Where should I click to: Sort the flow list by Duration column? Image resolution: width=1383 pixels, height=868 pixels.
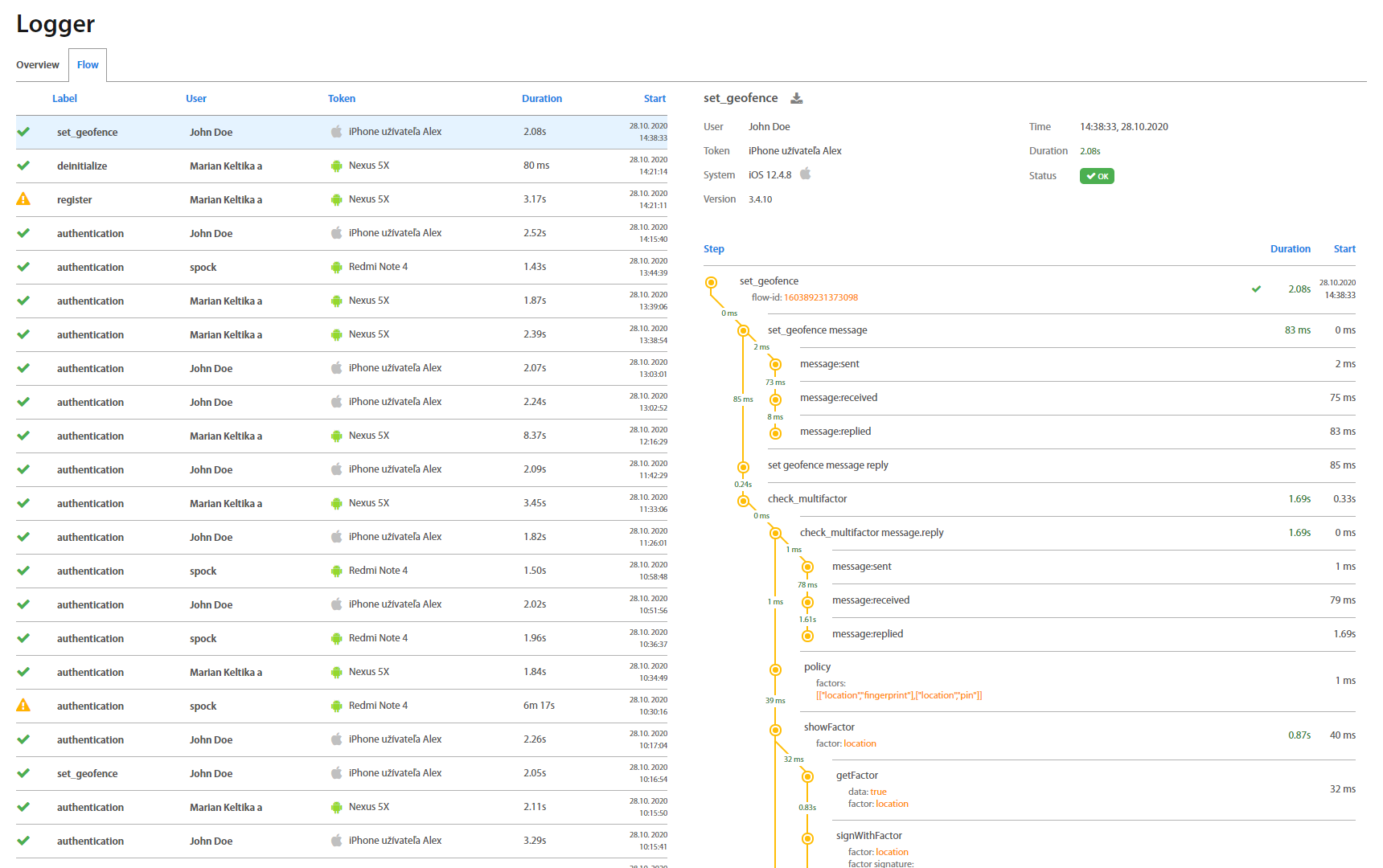(541, 99)
